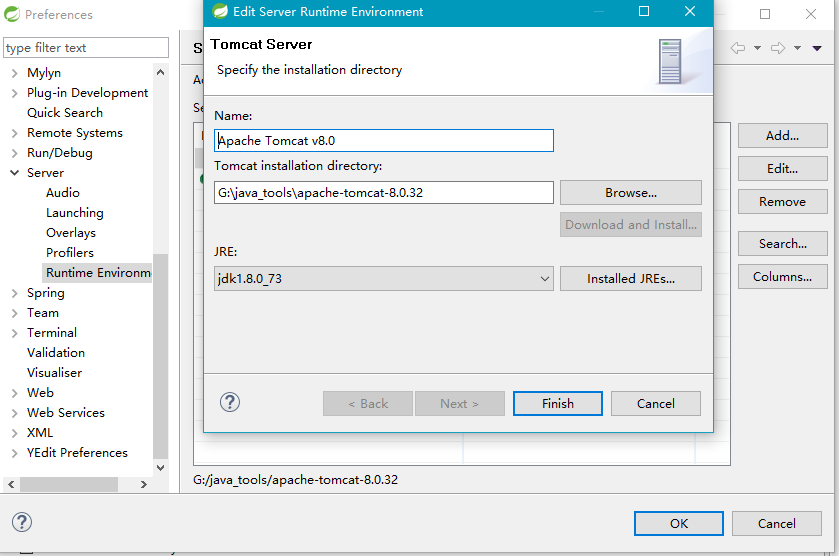
Task: Expand the Mylyn tree node
Action: (x=14, y=73)
